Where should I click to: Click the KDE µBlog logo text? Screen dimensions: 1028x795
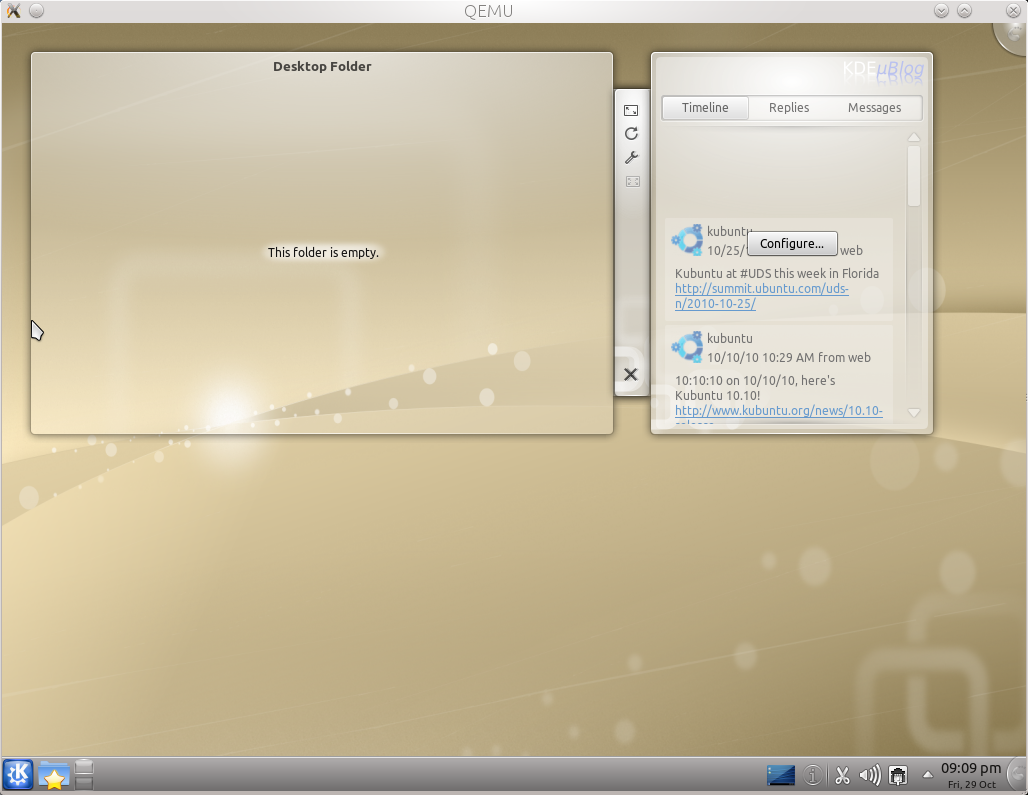tap(883, 69)
